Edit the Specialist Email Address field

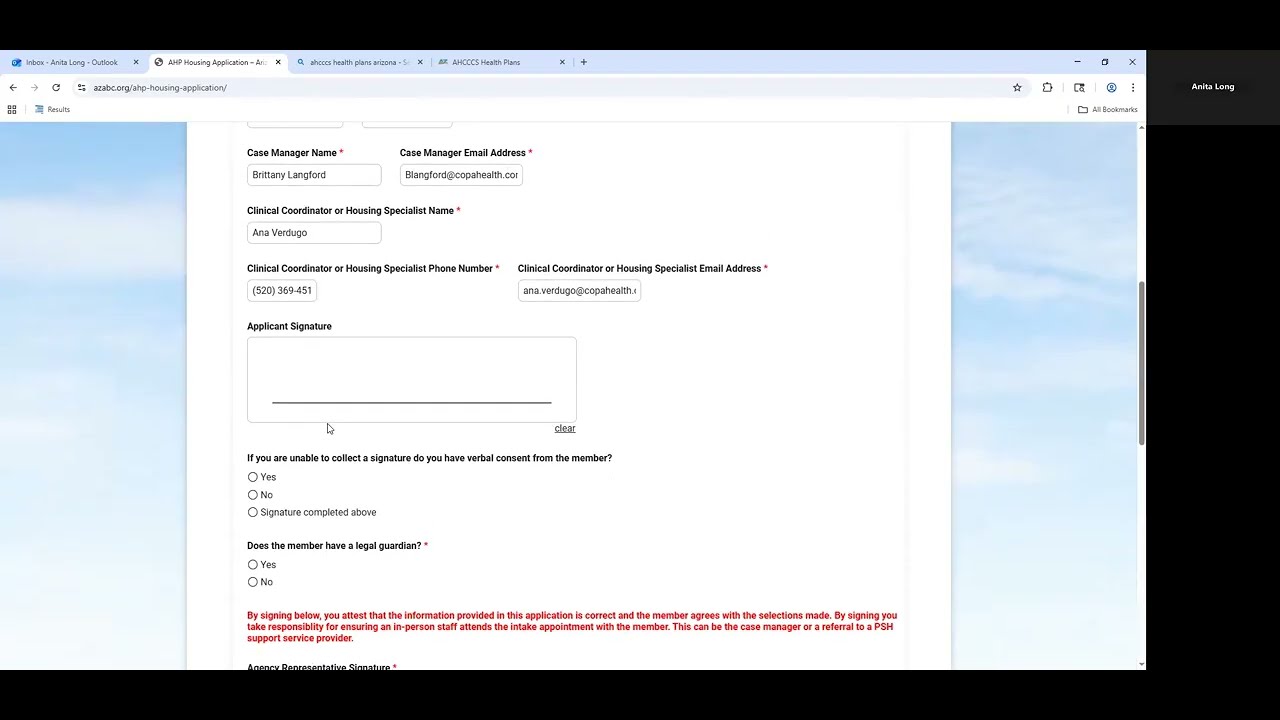579,291
